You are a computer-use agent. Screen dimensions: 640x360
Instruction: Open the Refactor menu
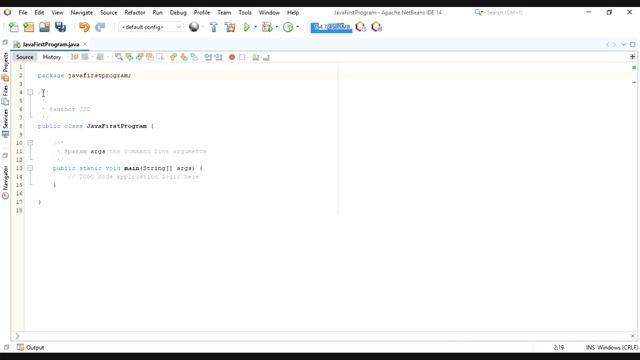135,13
